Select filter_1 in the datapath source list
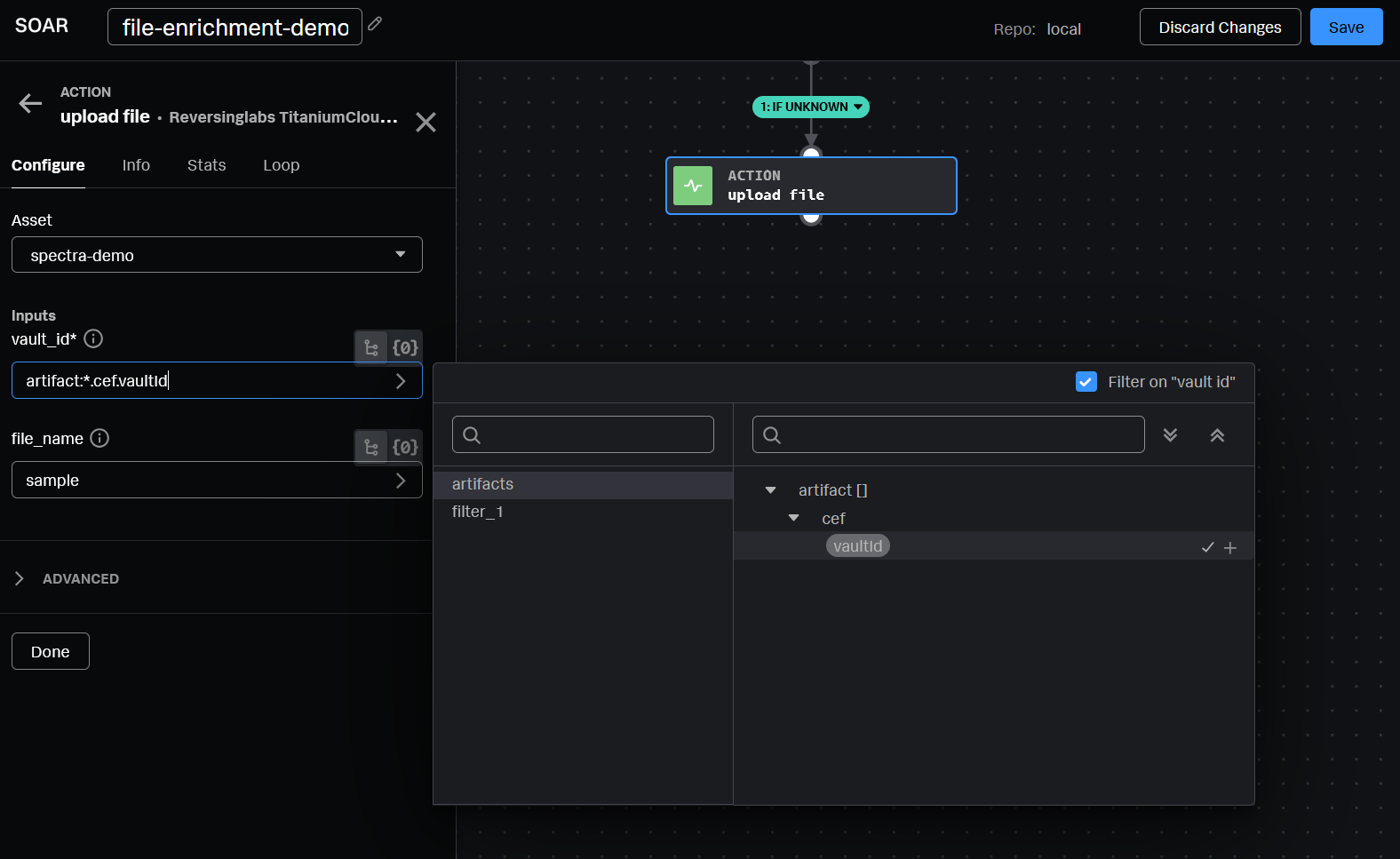This screenshot has width=1400, height=859. [583, 512]
